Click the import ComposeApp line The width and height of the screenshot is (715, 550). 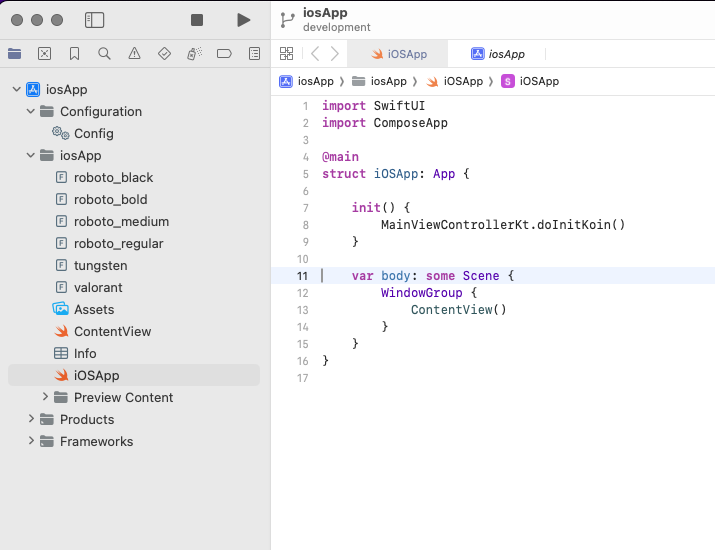click(x=385, y=123)
